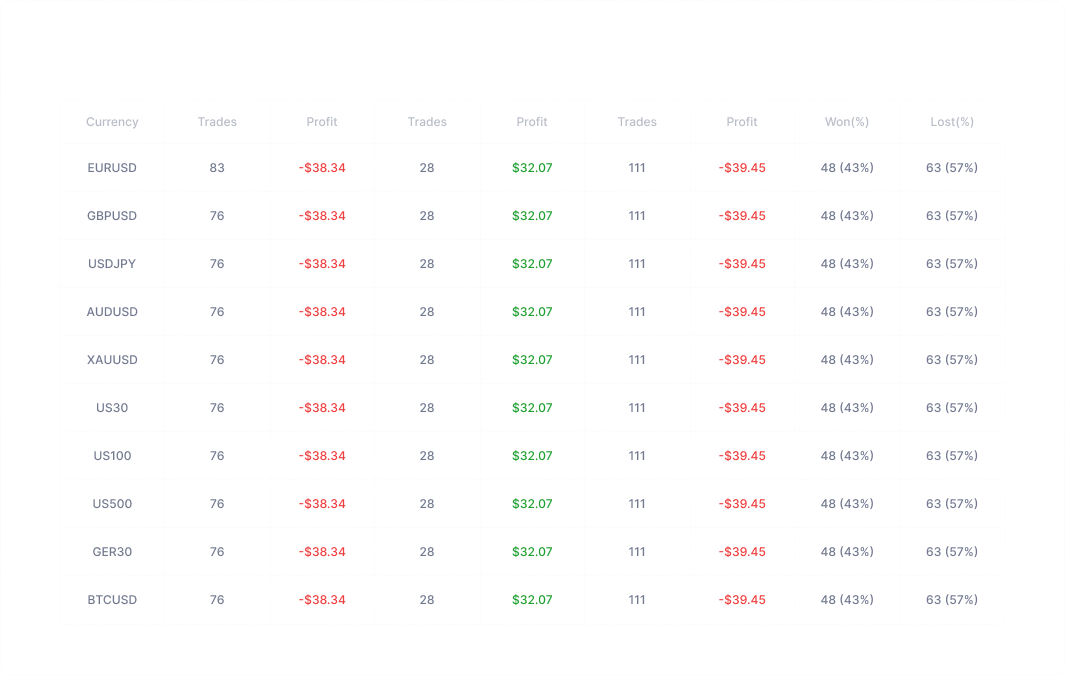
Task: Select 48 (43%) won value for USDJPY
Action: coord(846,264)
